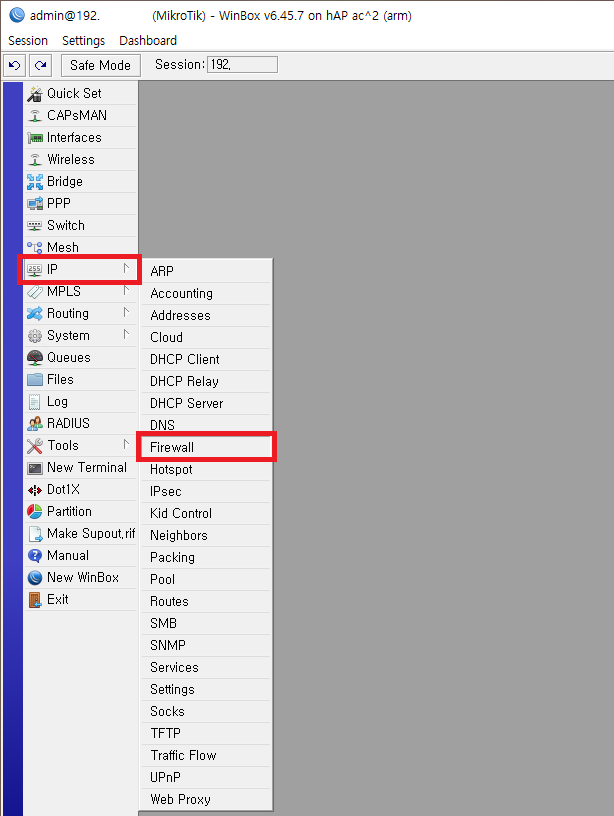Click the Dot1X icon
The image size is (614, 816).
(35, 490)
